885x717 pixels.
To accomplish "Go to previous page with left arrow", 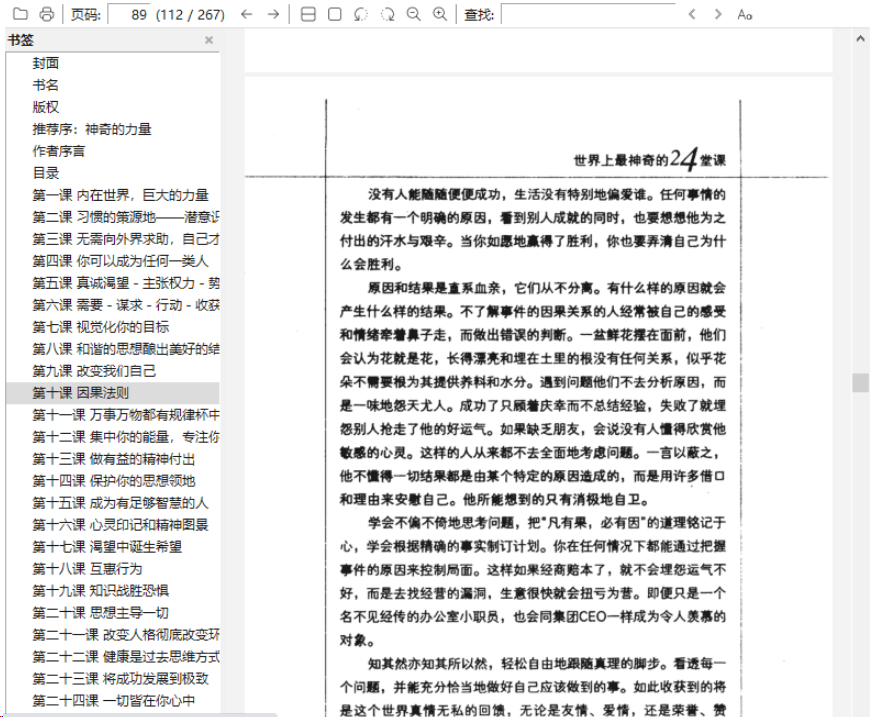I will click(246, 14).
